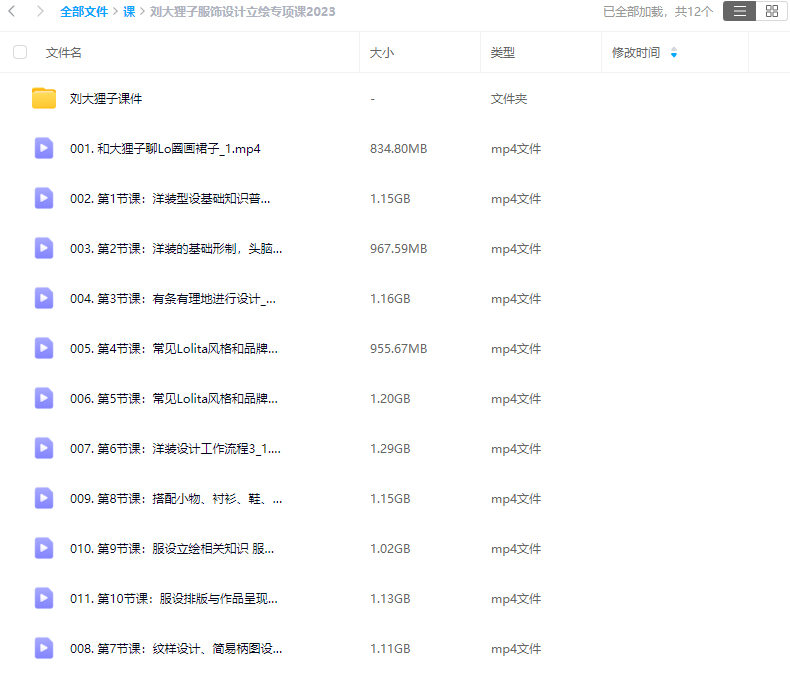Image resolution: width=790 pixels, height=680 pixels.
Task: Click video icon for file 001
Action: tap(44, 149)
